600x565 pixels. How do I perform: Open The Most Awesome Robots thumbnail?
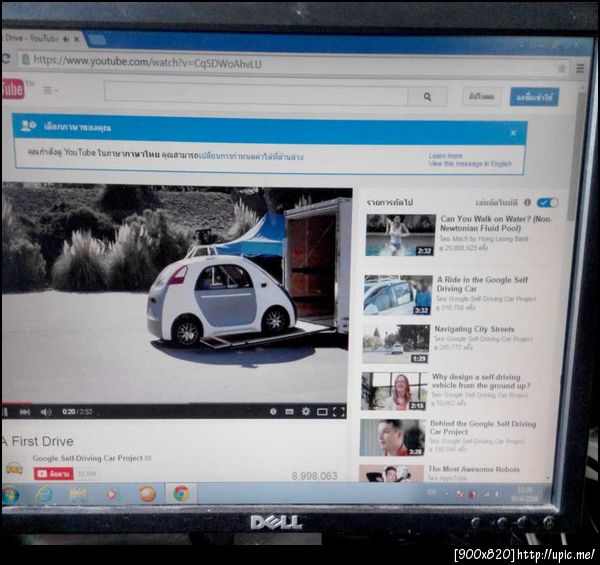391,473
